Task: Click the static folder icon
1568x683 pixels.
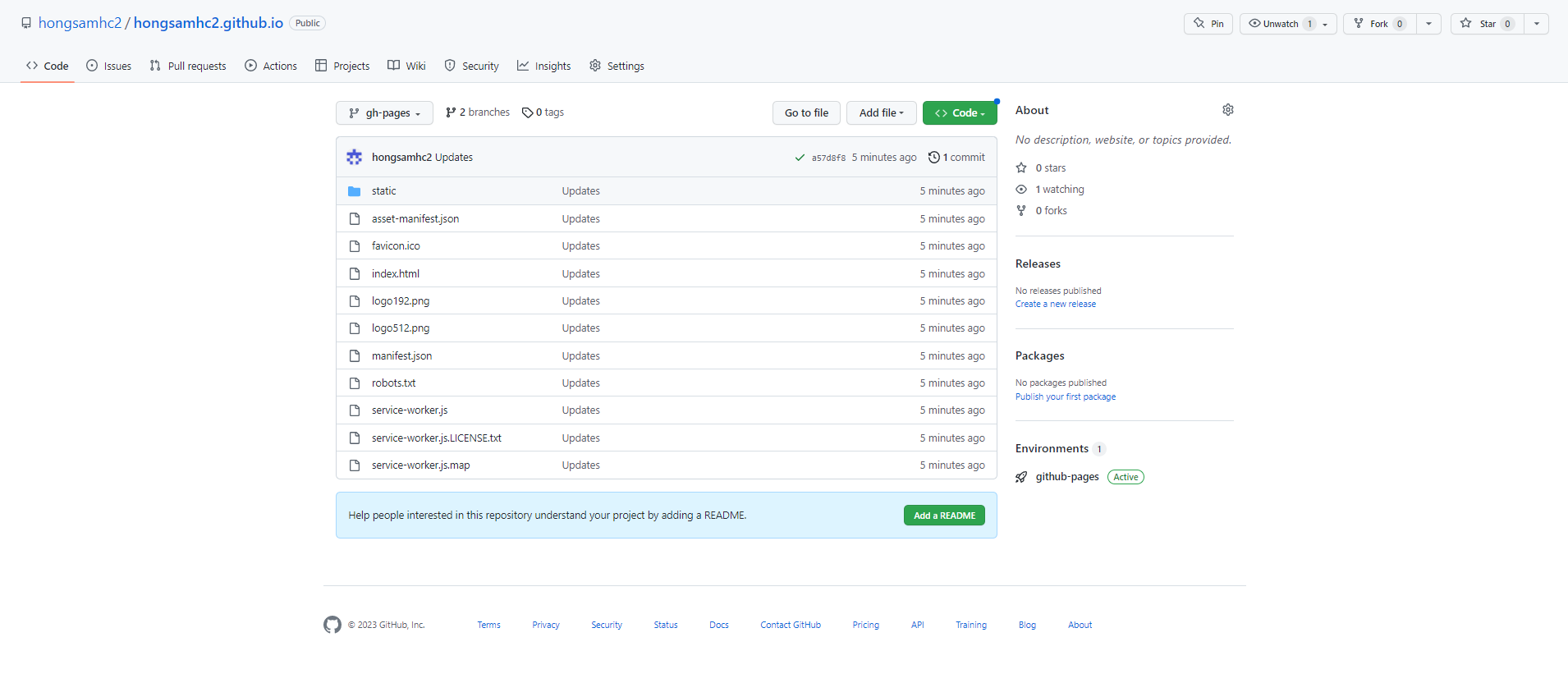Action: pyautogui.click(x=355, y=191)
